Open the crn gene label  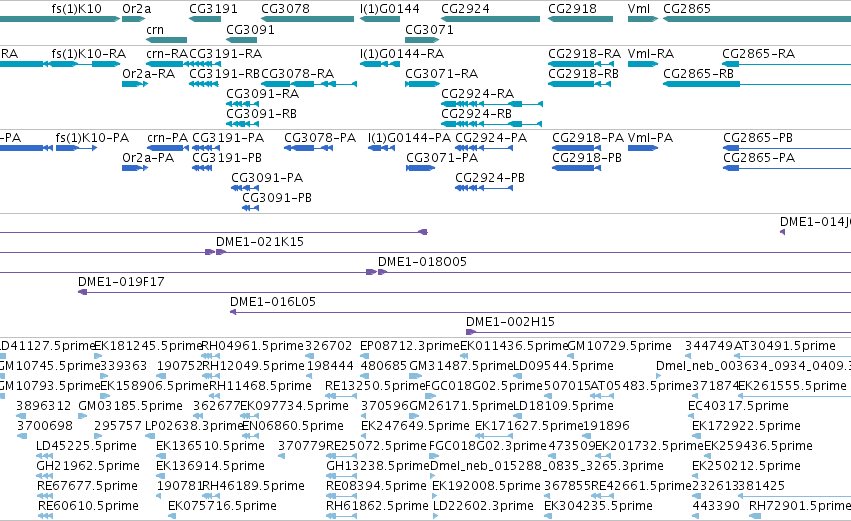[x=155, y=30]
